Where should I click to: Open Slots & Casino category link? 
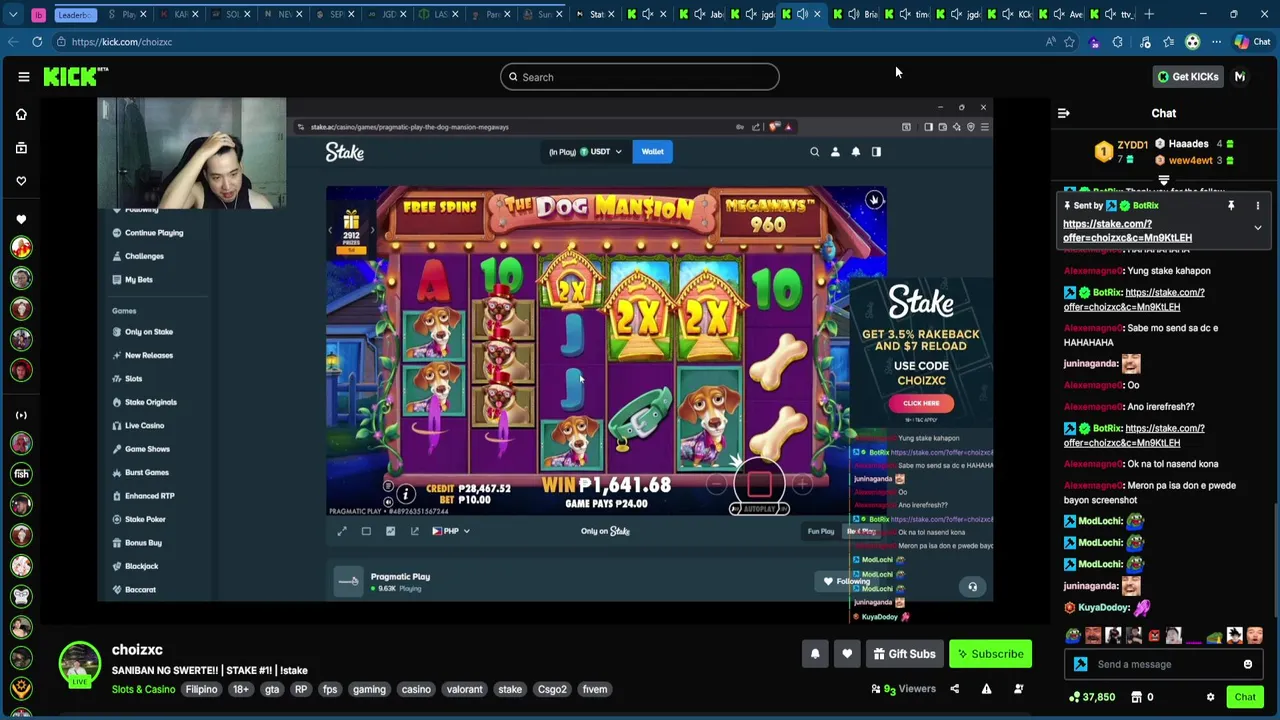143,689
